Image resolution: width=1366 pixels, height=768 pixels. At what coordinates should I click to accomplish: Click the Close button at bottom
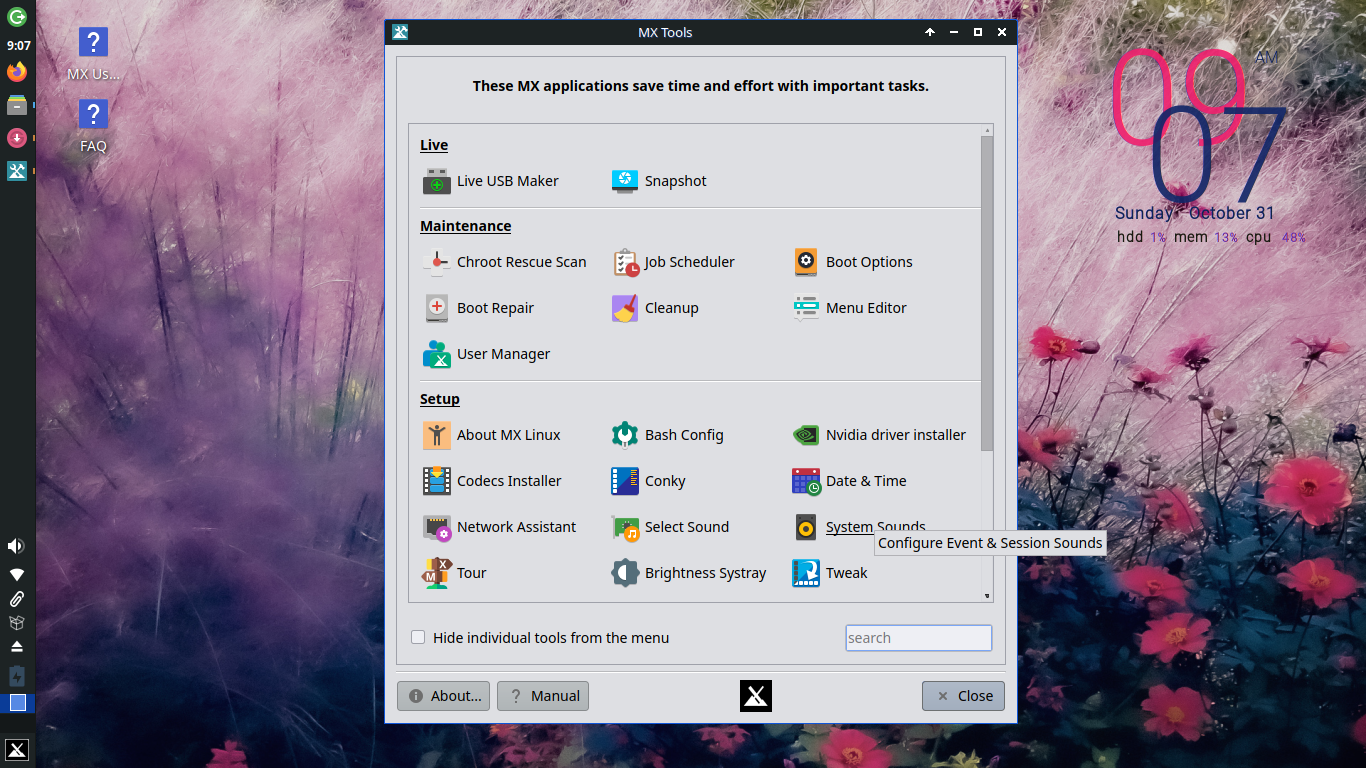click(963, 696)
